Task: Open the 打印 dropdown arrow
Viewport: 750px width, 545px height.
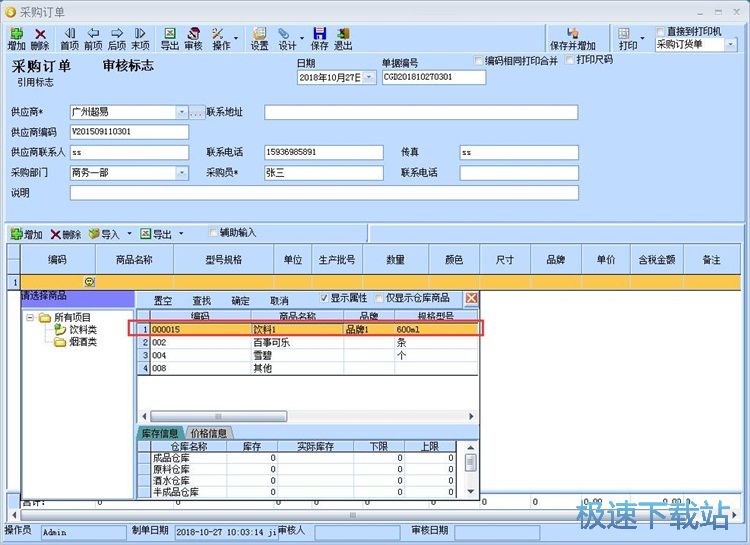Action: click(x=642, y=38)
